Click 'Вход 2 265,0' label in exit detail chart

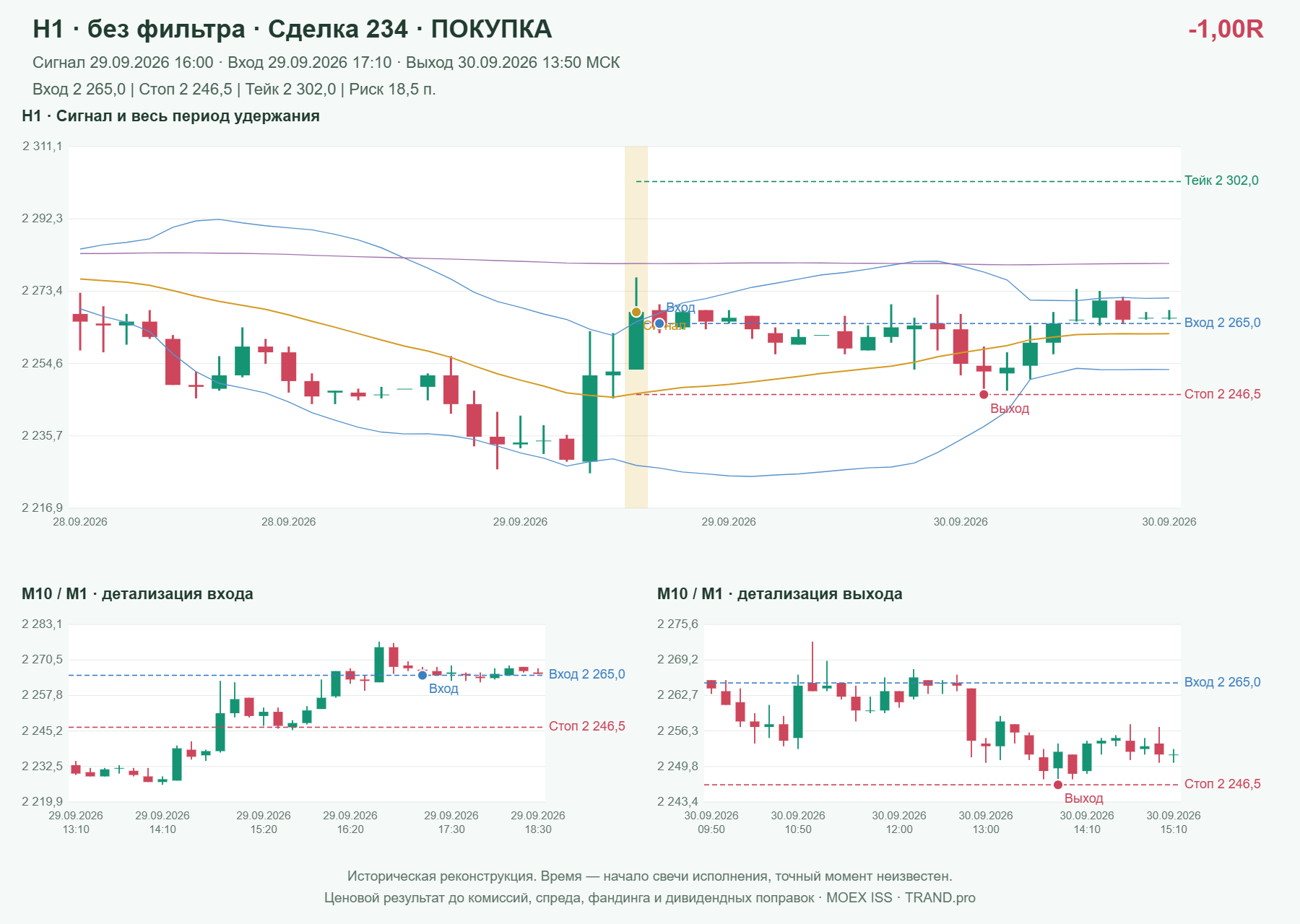(x=1222, y=682)
